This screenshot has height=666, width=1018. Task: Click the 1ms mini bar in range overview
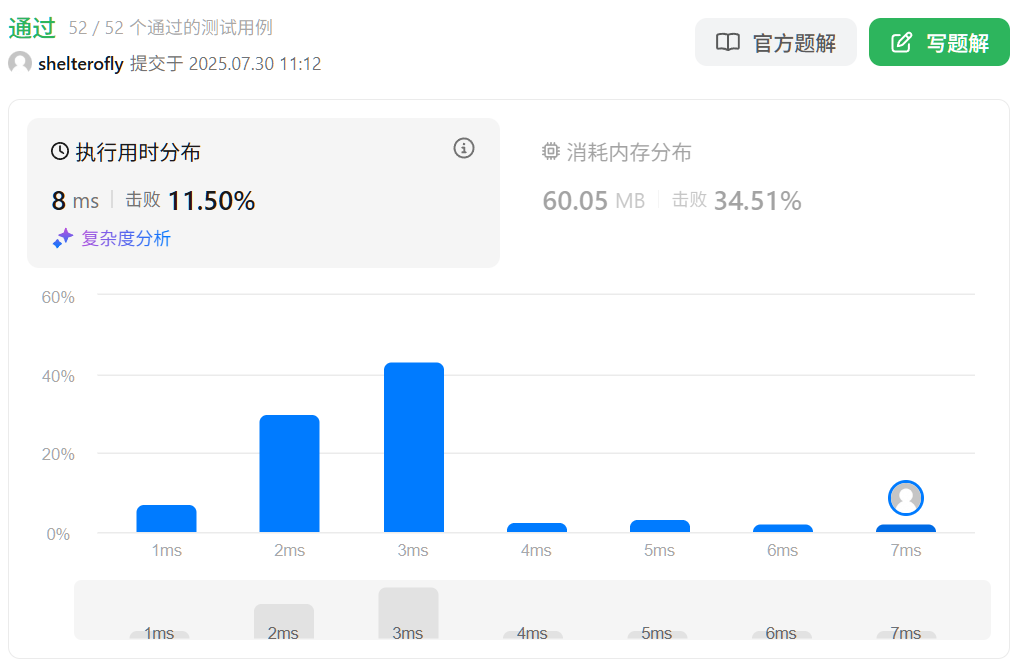pos(160,635)
